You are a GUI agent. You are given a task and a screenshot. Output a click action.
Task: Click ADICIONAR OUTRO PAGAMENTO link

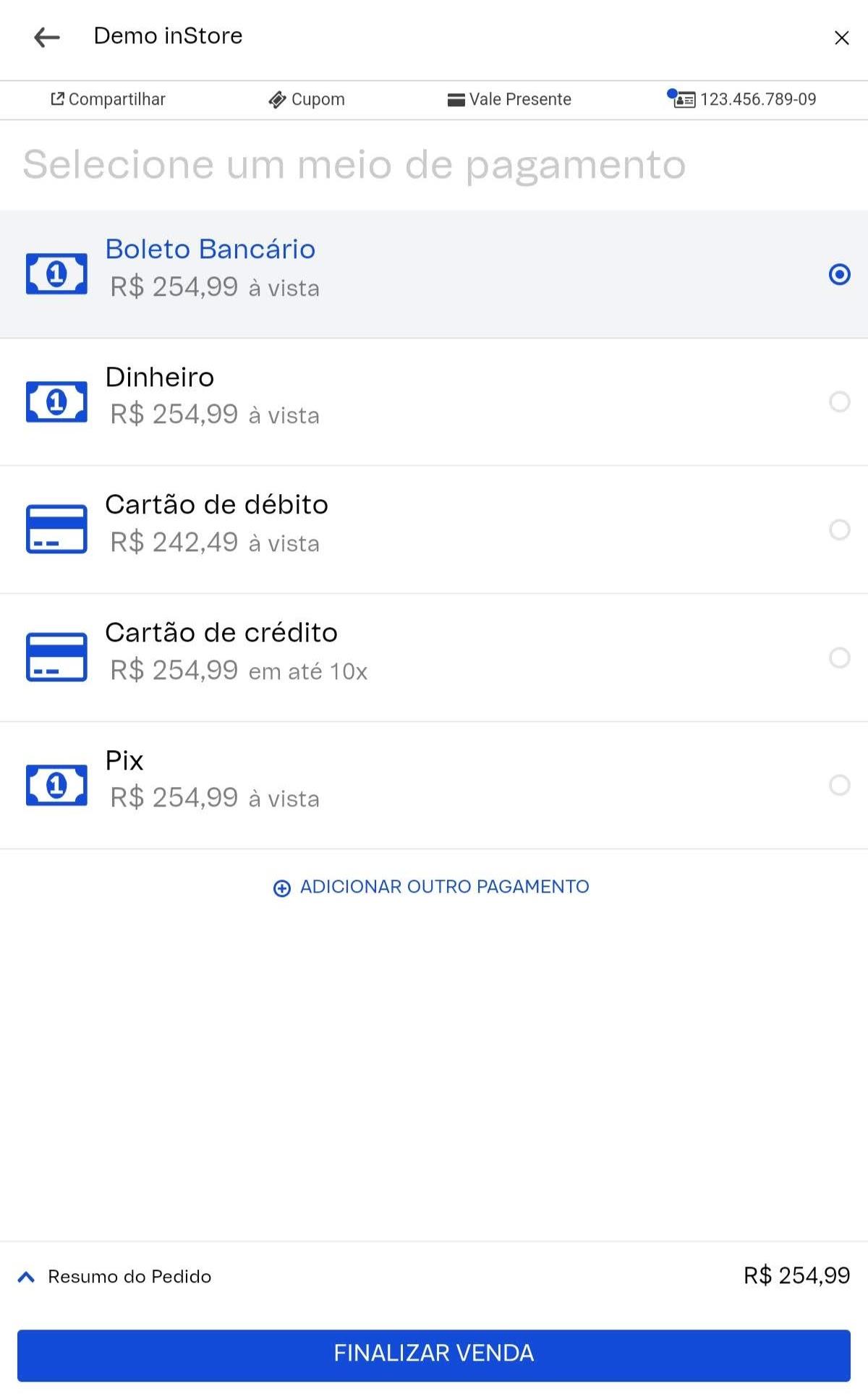click(444, 887)
